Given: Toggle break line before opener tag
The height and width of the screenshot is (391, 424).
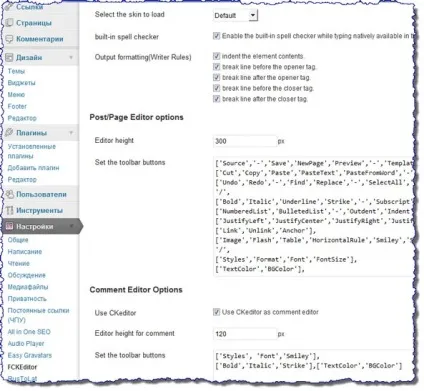Looking at the screenshot, I should click(x=216, y=67).
